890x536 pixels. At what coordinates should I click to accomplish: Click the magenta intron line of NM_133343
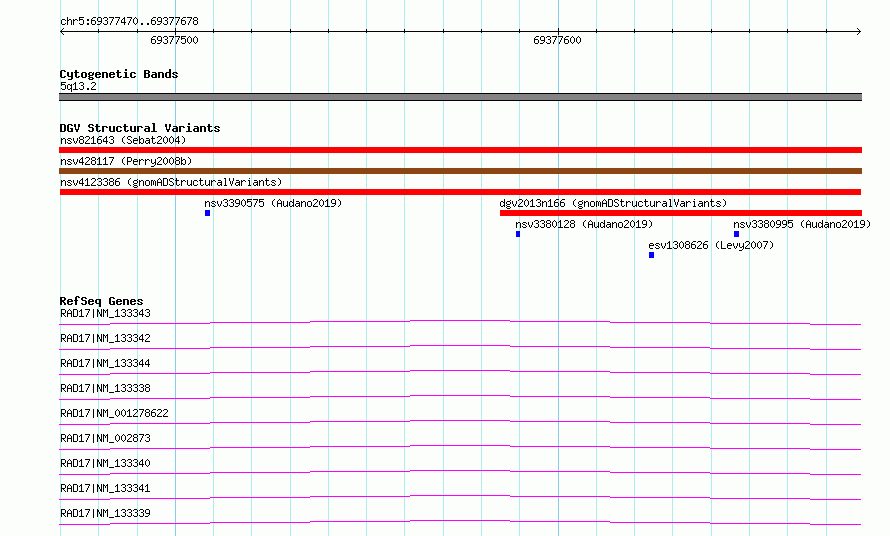pyautogui.click(x=460, y=321)
